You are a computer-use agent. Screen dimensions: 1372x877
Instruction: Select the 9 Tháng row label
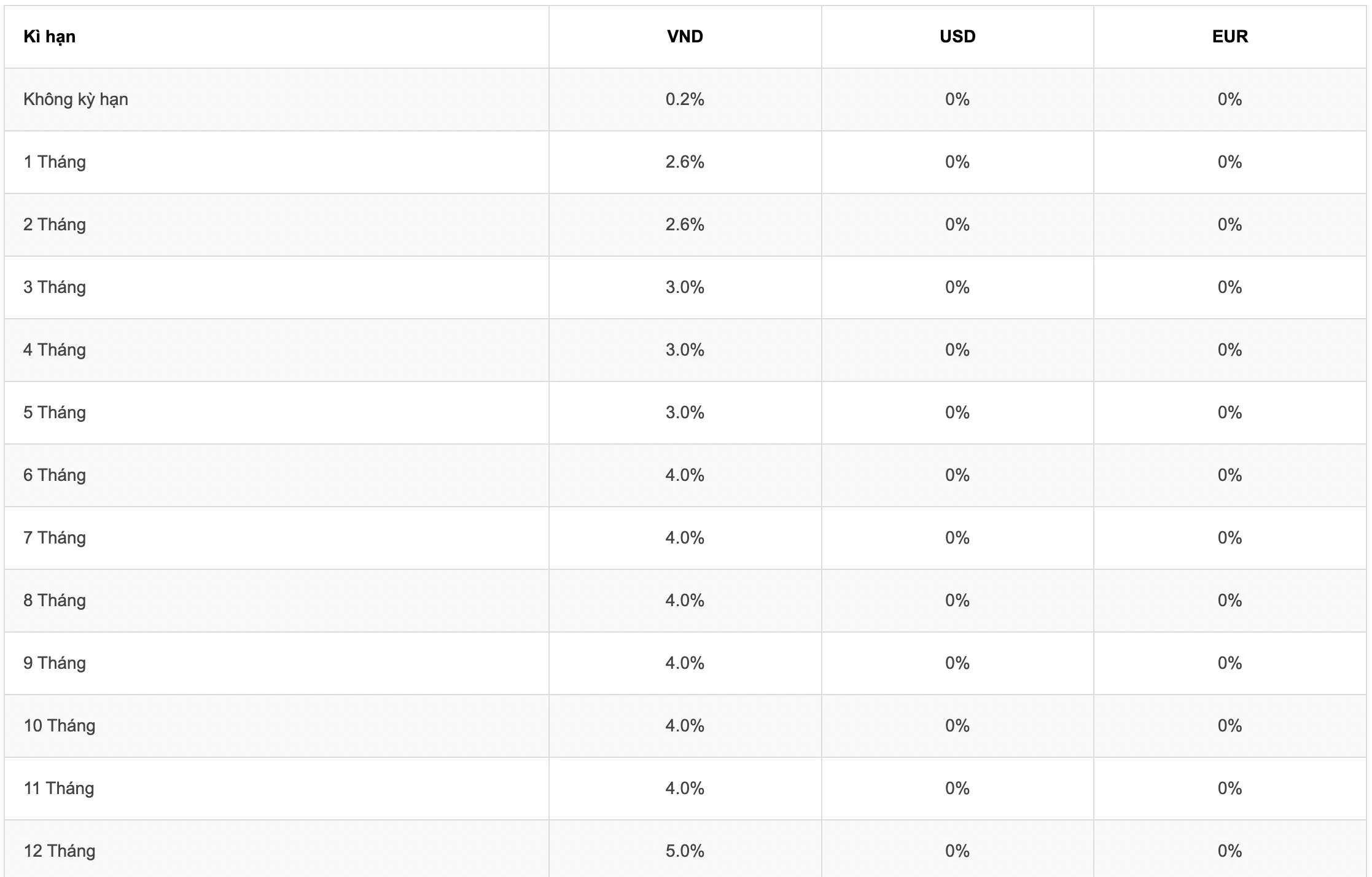55,663
